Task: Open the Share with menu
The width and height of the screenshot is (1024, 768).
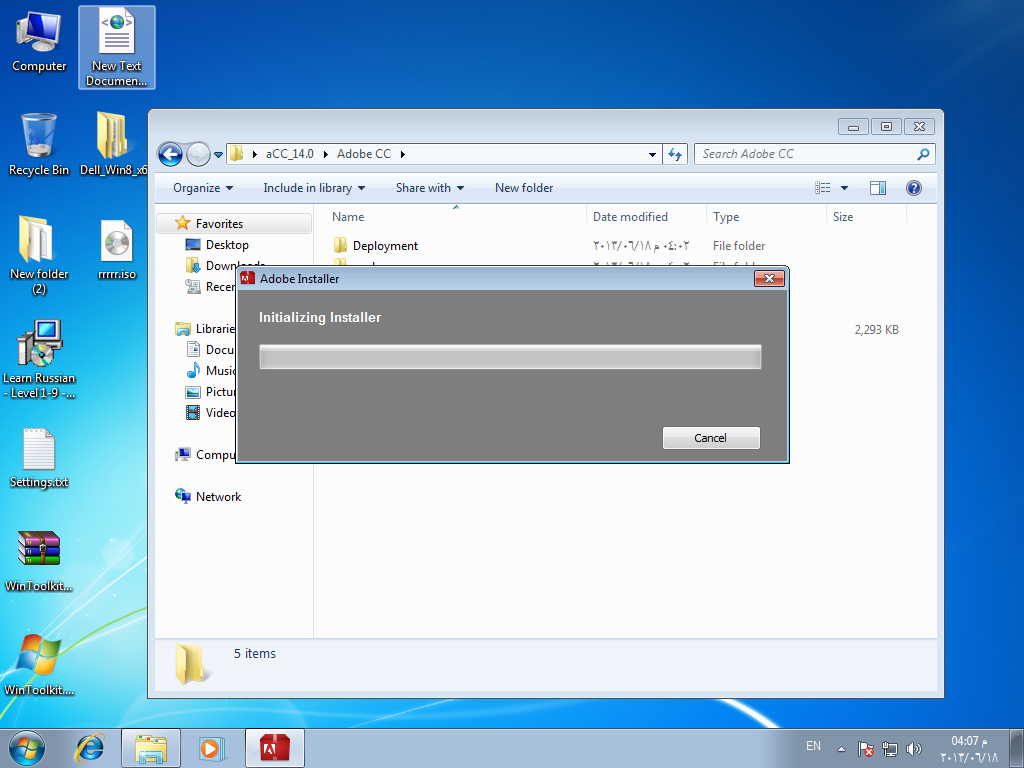Action: click(430, 188)
